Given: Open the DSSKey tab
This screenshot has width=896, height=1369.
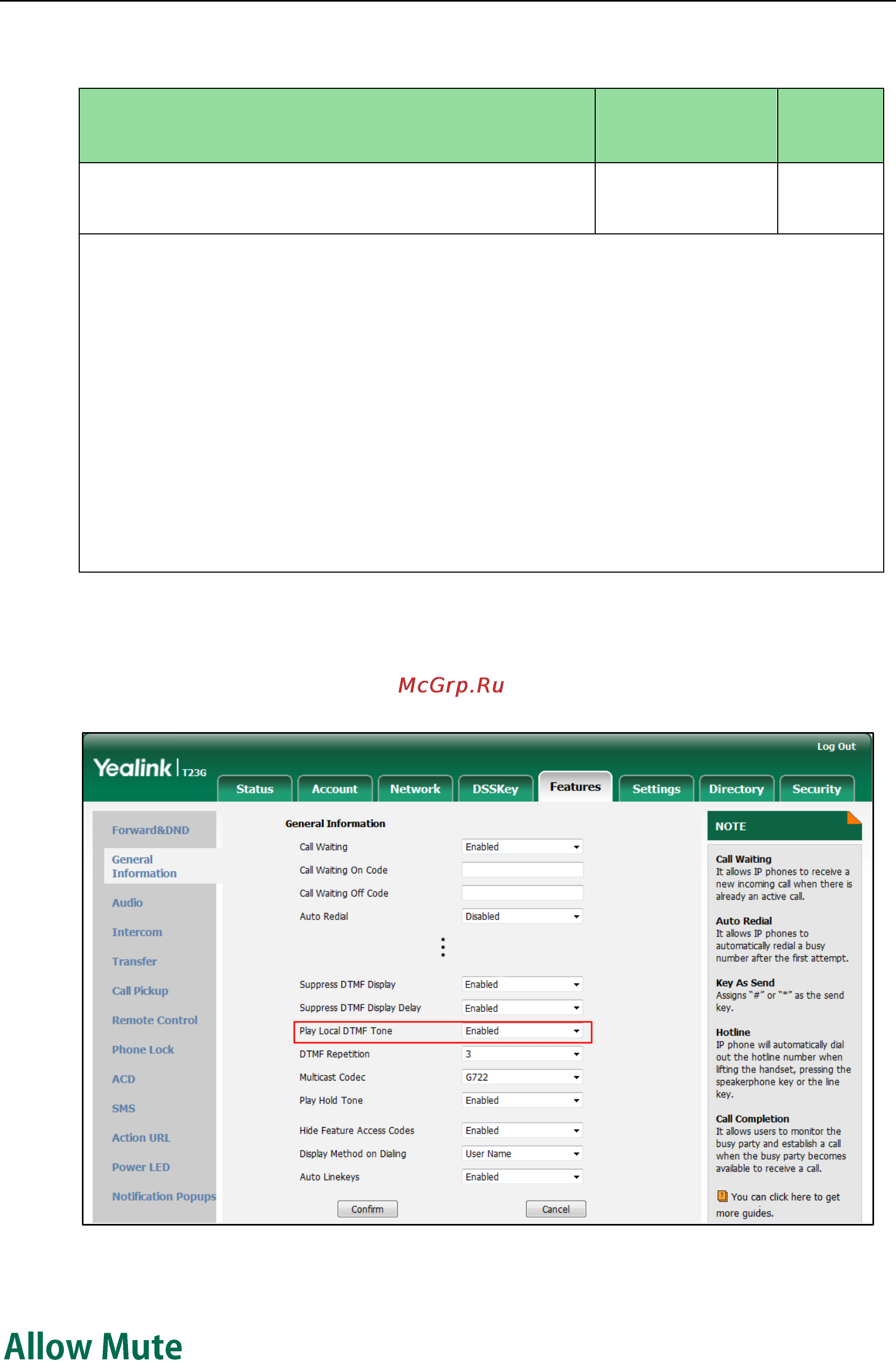Looking at the screenshot, I should [x=495, y=789].
